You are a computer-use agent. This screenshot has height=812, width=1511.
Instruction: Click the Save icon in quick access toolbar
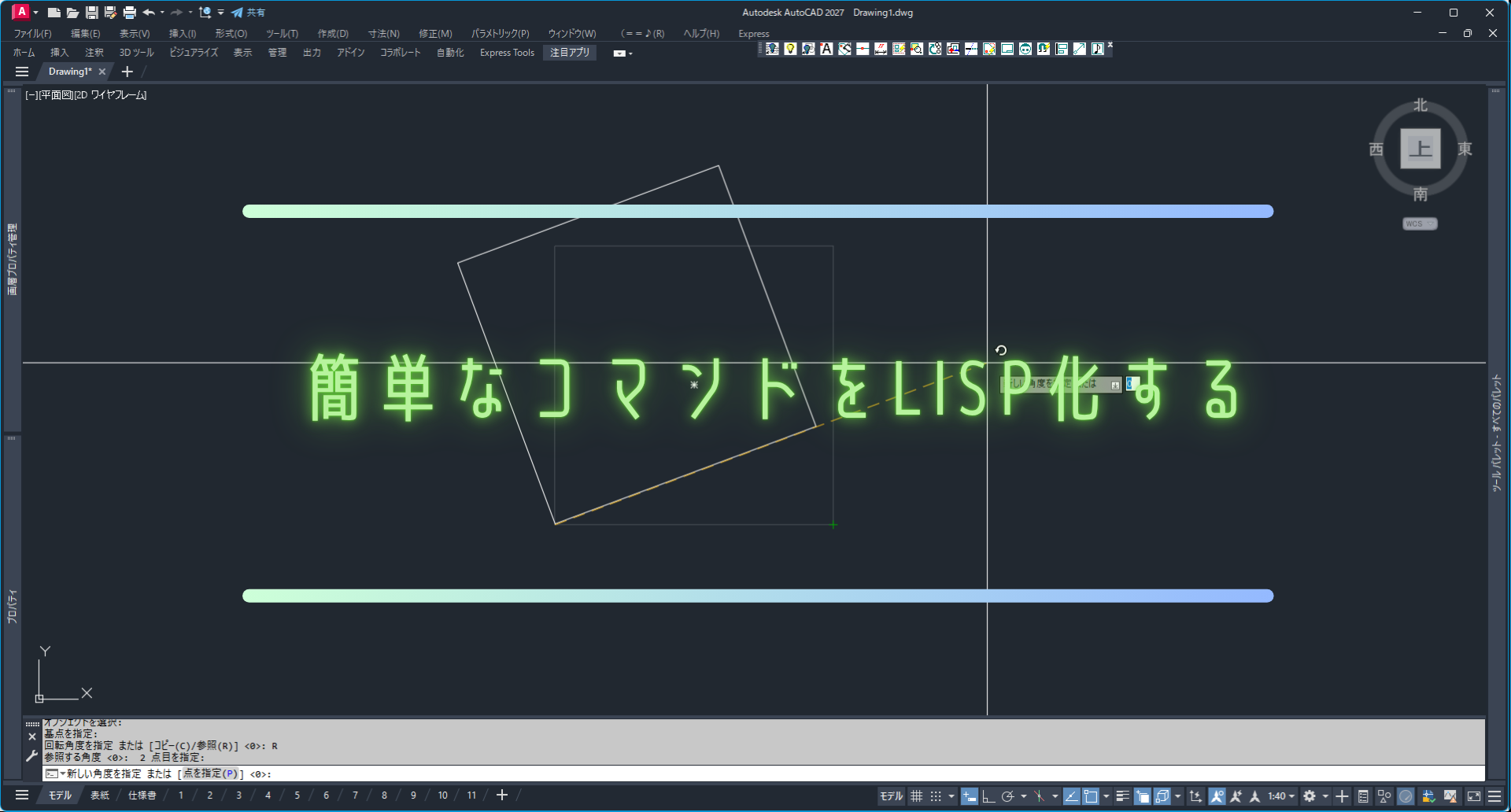pos(91,13)
